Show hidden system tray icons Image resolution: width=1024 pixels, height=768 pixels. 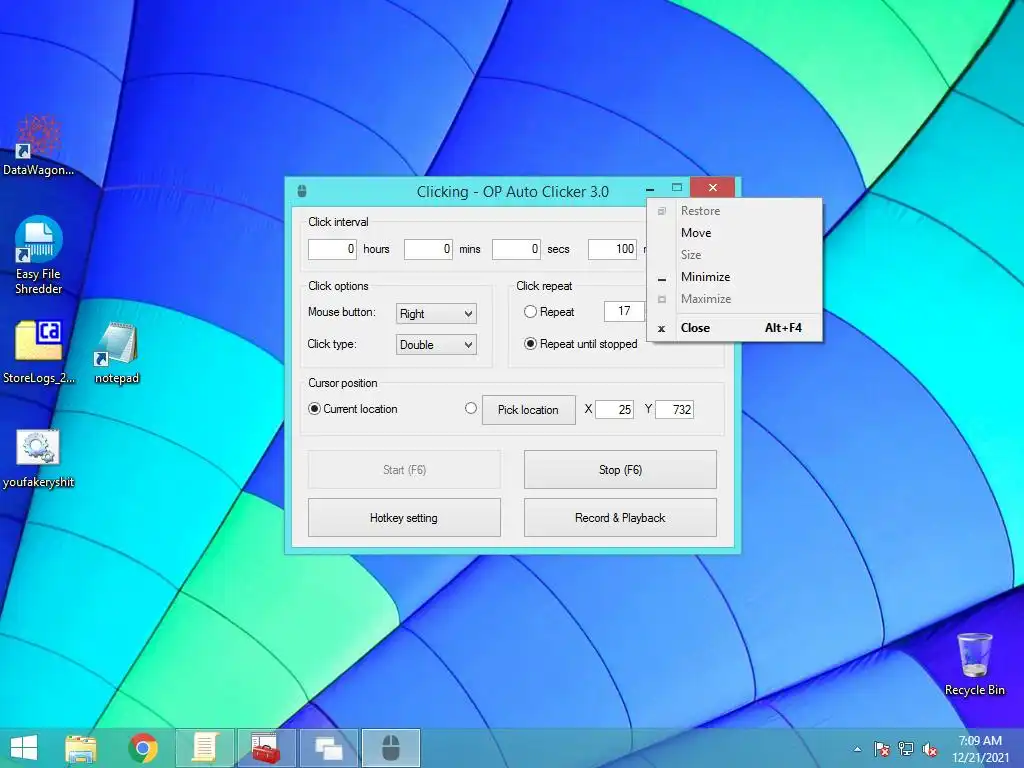pyautogui.click(x=857, y=749)
